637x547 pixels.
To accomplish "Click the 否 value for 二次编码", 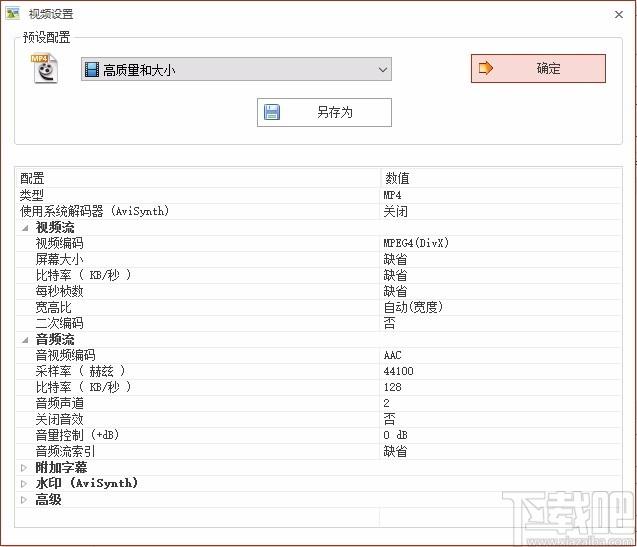I will (x=389, y=323).
